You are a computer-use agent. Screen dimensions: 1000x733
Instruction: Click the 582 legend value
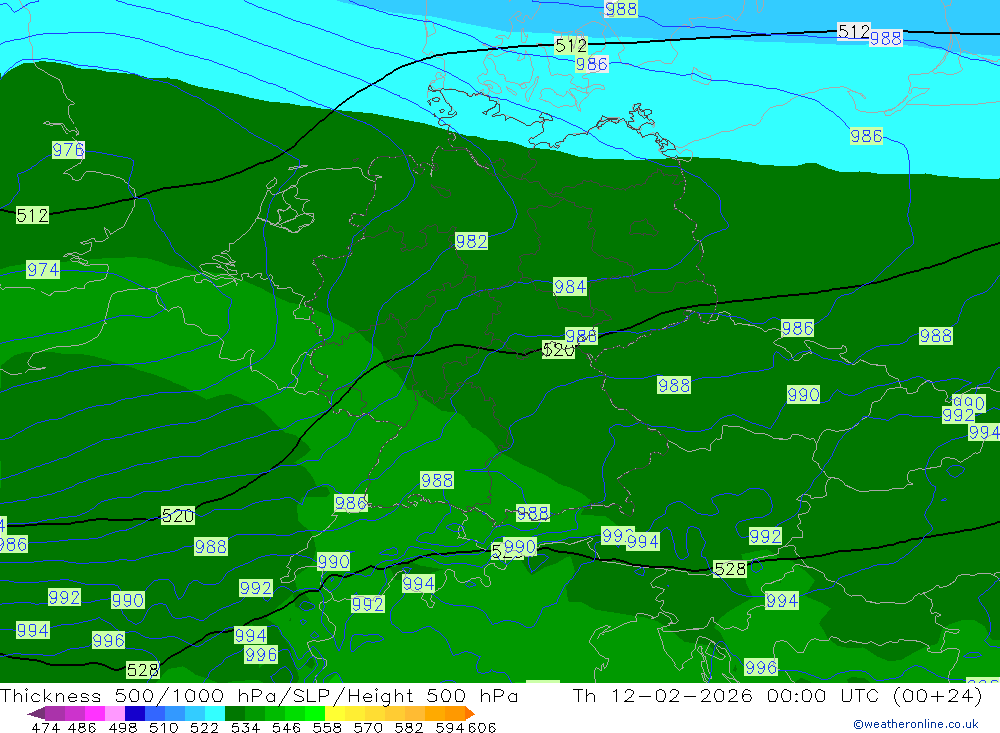coord(409,727)
